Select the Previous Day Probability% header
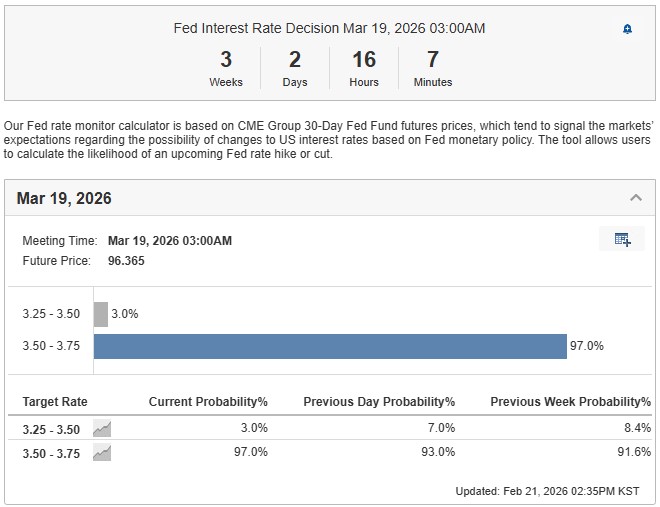 tap(379, 401)
